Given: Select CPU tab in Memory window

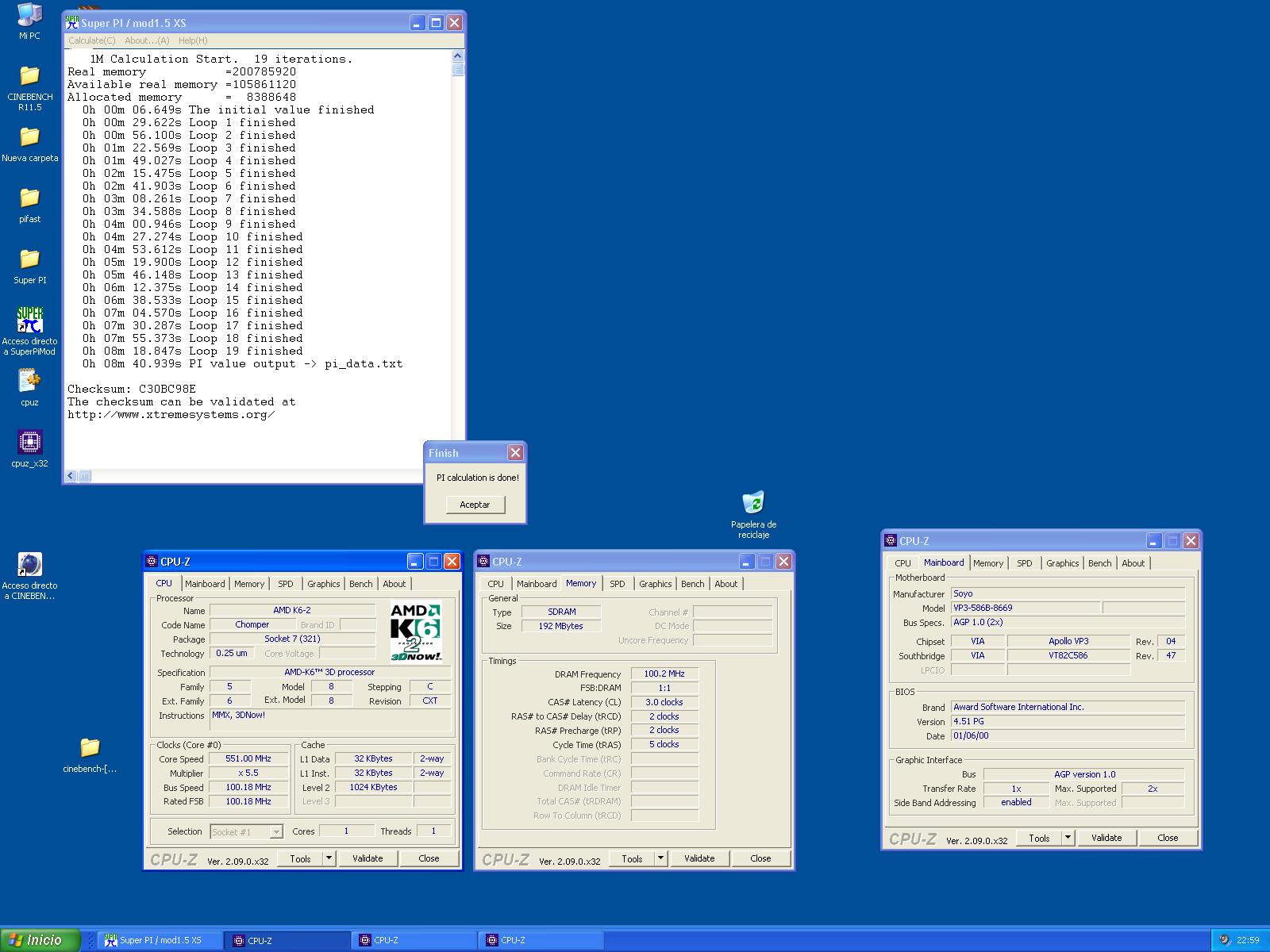Looking at the screenshot, I should 496,584.
